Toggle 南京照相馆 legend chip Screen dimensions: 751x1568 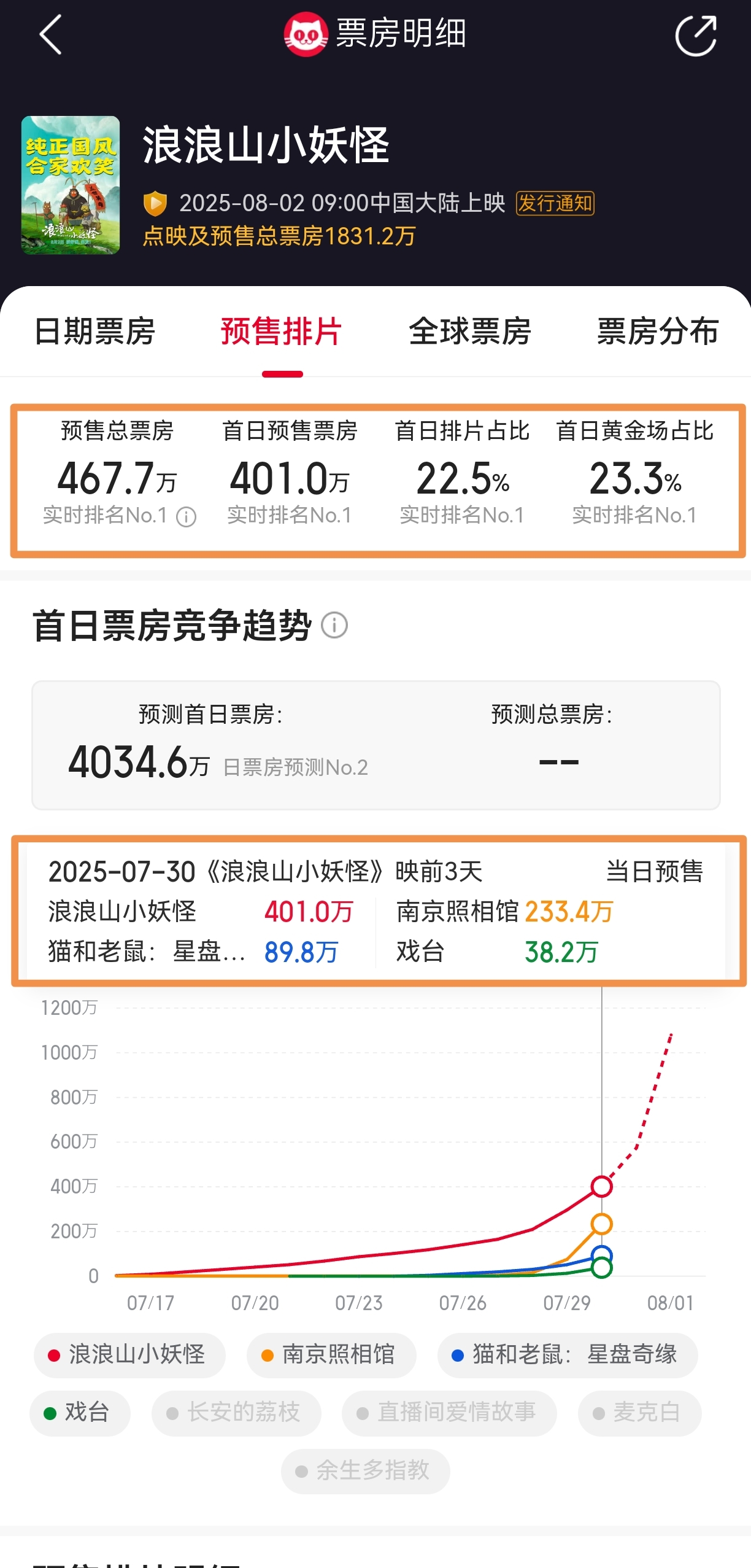(x=331, y=1354)
